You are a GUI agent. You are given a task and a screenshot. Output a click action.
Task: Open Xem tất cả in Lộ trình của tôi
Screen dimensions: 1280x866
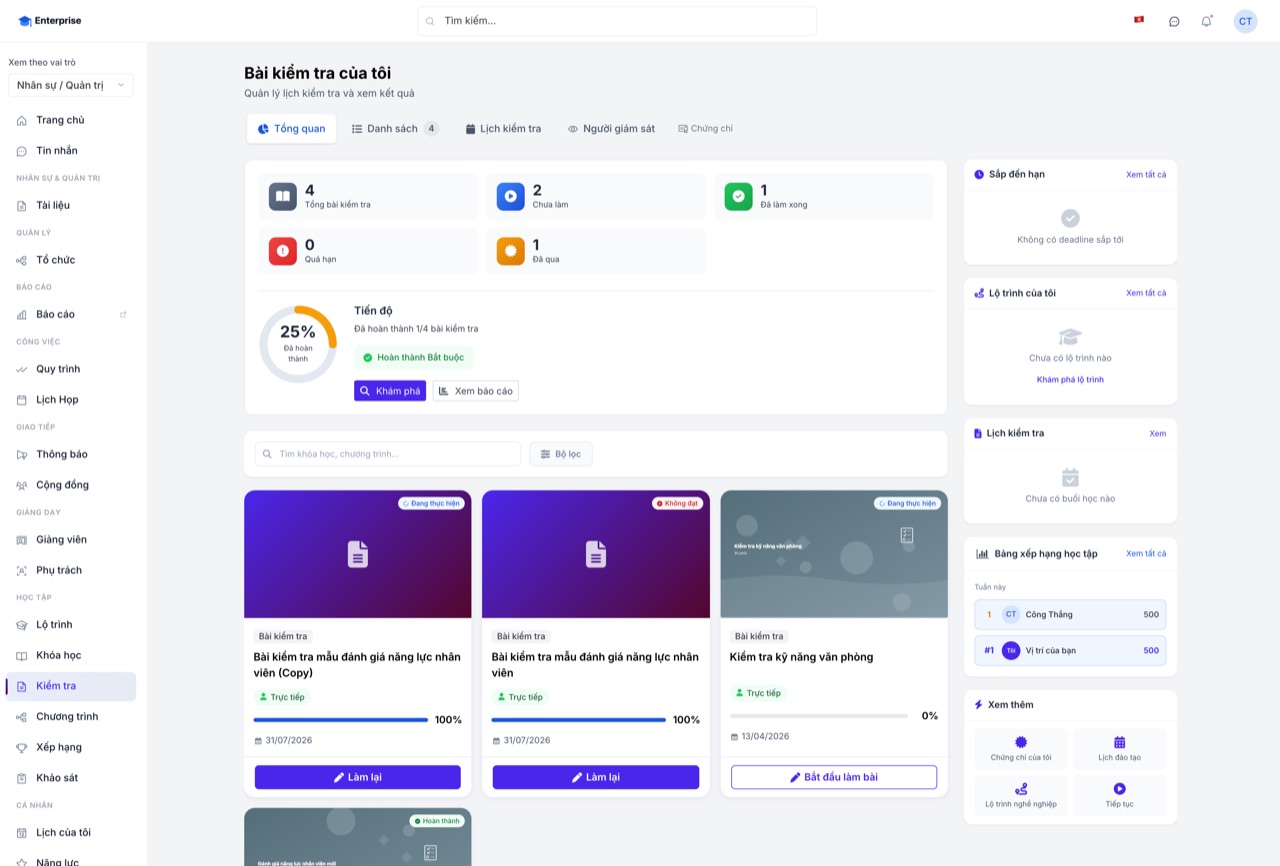pos(1146,293)
